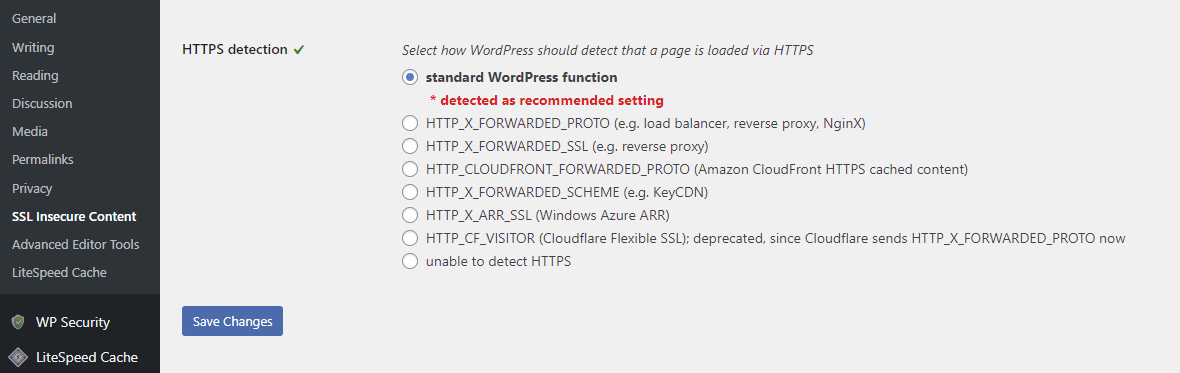Open Discussion settings in sidebar
This screenshot has height=373, width=1180.
[42, 104]
